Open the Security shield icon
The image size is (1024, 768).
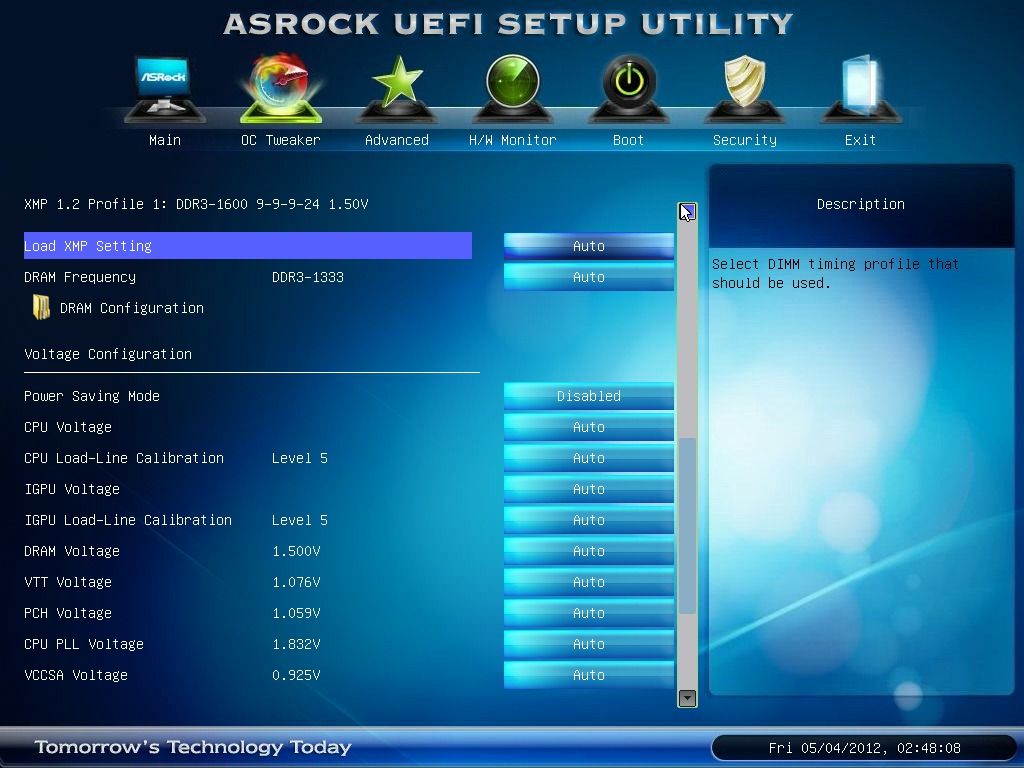[x=744, y=87]
